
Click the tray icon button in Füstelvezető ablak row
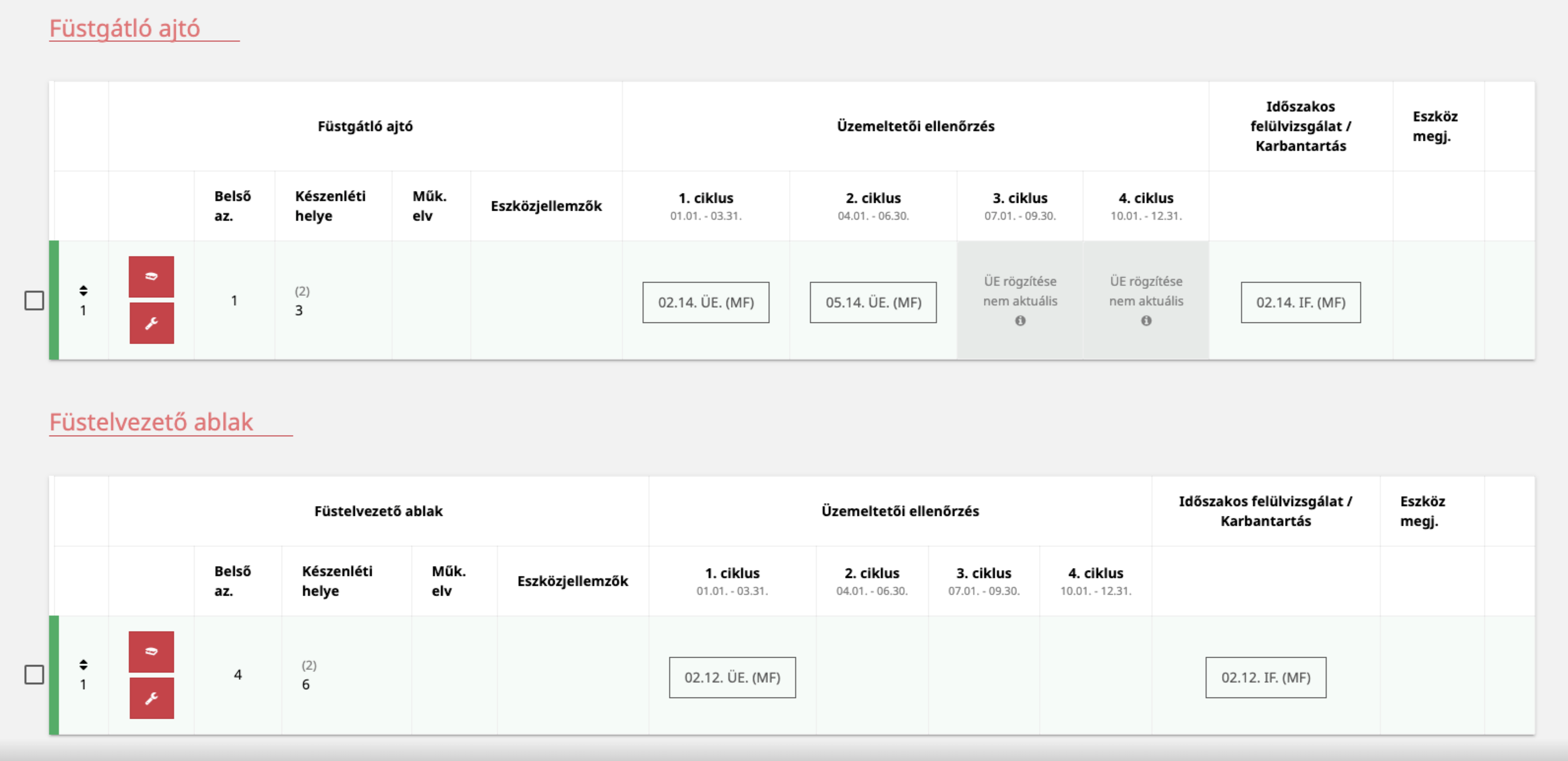click(152, 651)
